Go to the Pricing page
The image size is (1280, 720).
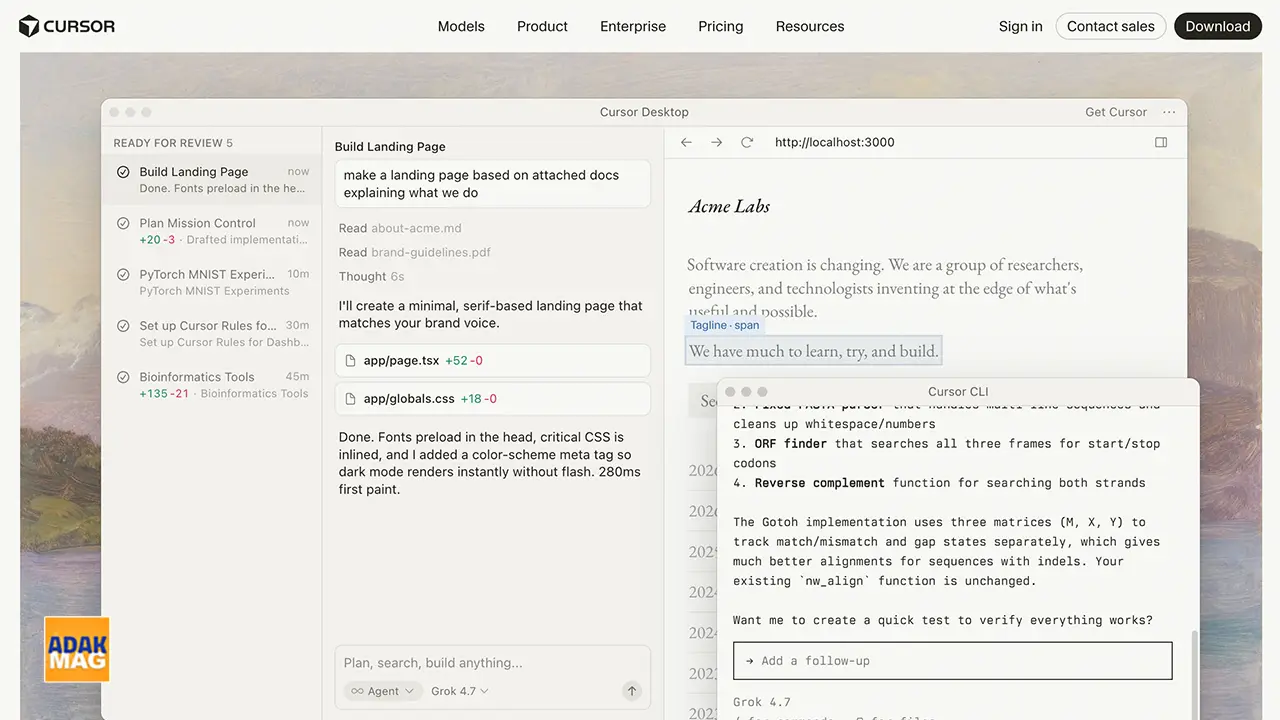721,26
